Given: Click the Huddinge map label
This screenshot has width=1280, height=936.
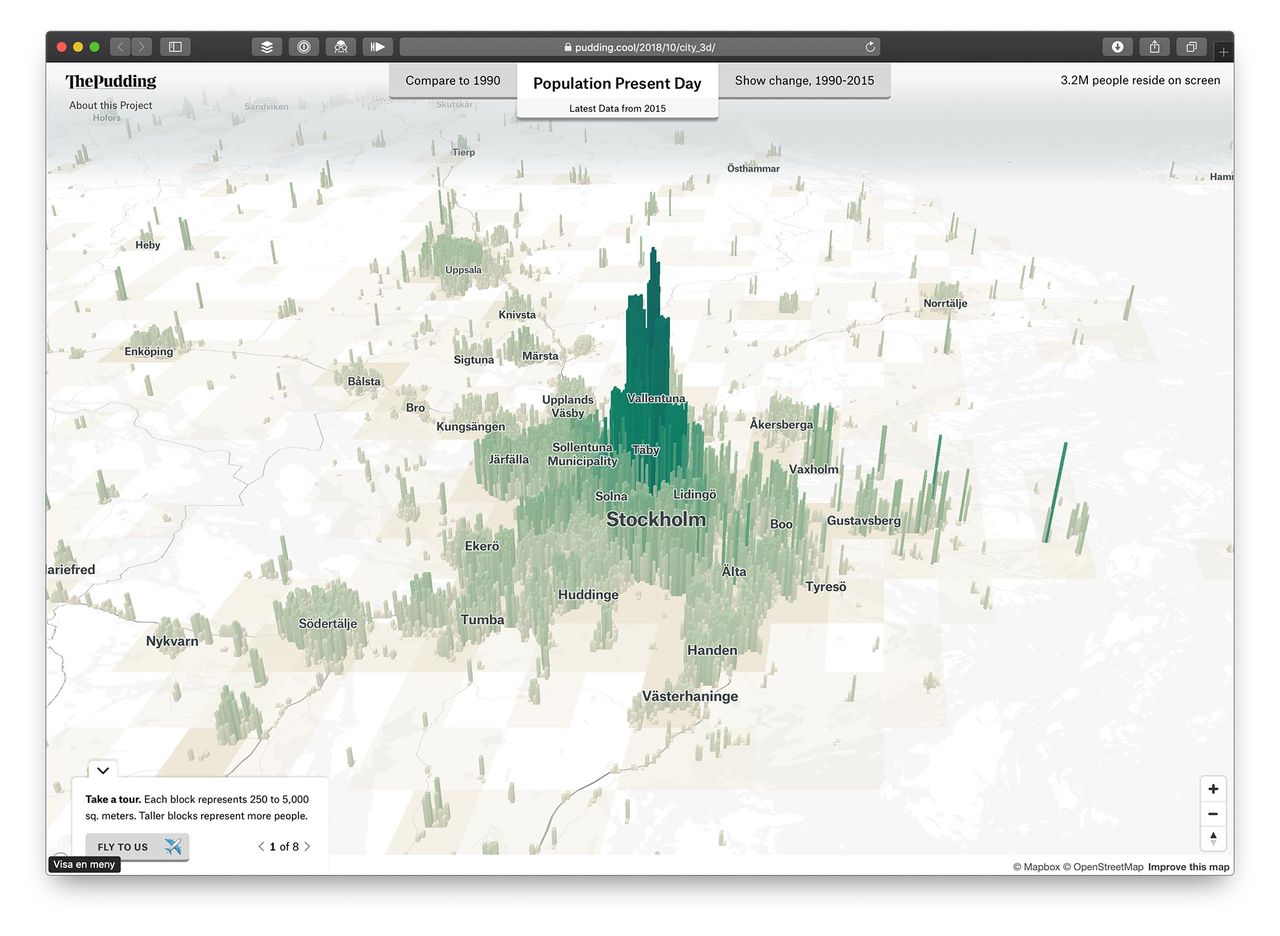Looking at the screenshot, I should pyautogui.click(x=588, y=595).
